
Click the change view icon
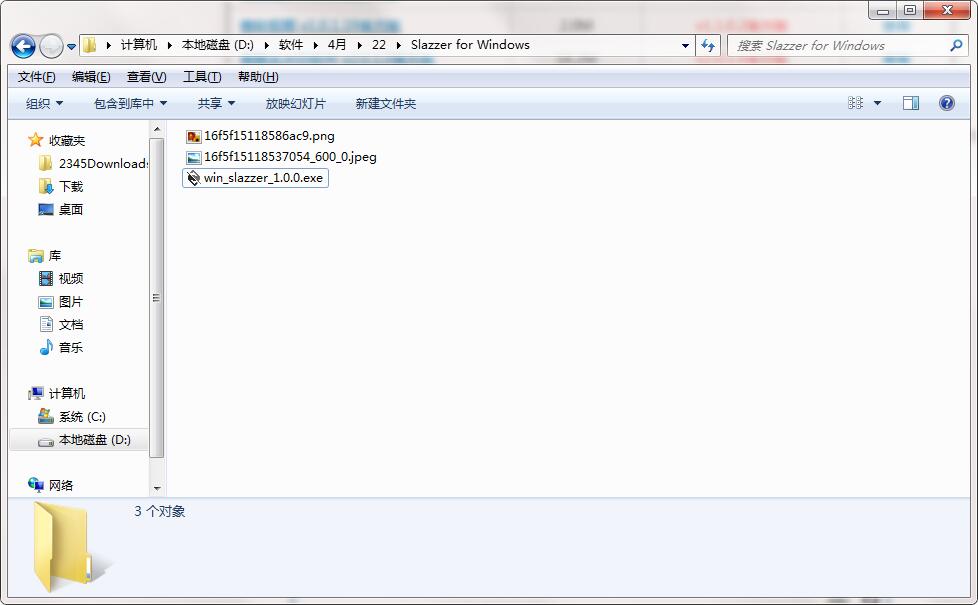point(856,103)
